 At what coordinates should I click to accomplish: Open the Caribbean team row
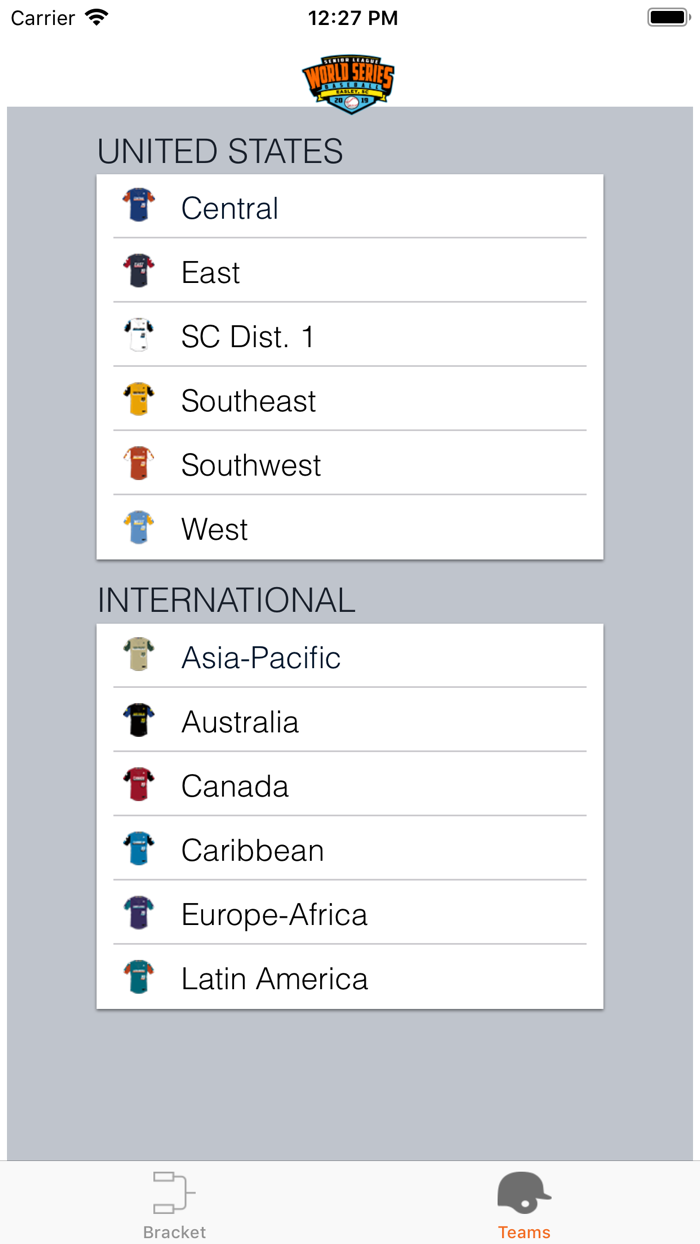(x=350, y=850)
